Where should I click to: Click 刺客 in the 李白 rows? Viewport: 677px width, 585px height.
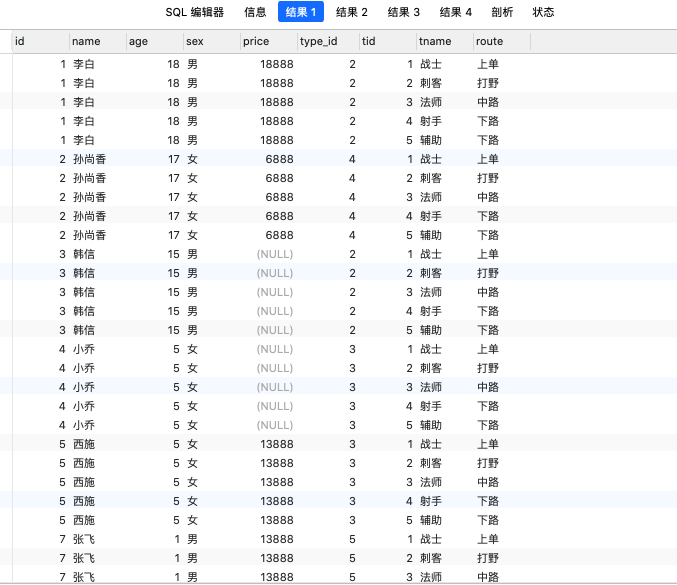point(431,83)
